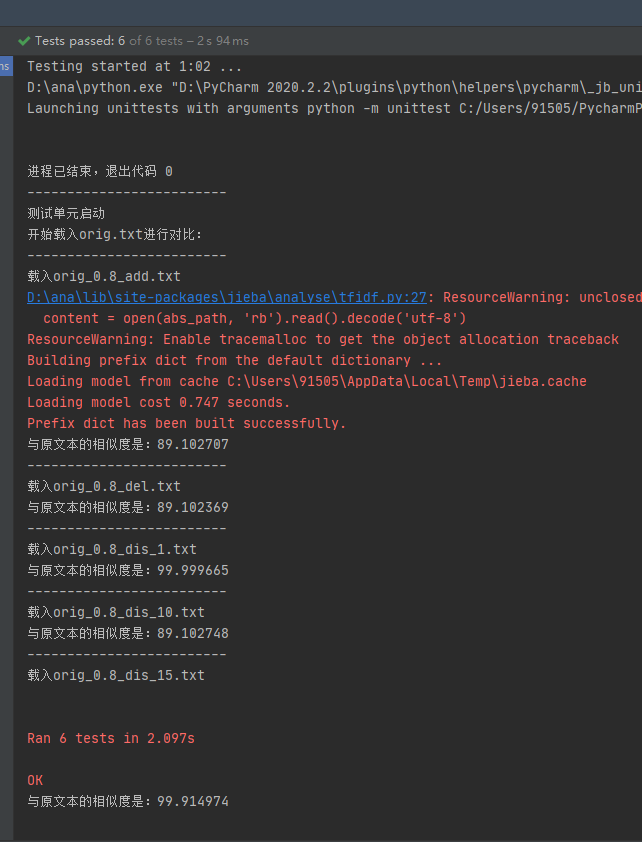Open the tfidf.py:27 file link
The image size is (642, 842).
click(x=227, y=297)
